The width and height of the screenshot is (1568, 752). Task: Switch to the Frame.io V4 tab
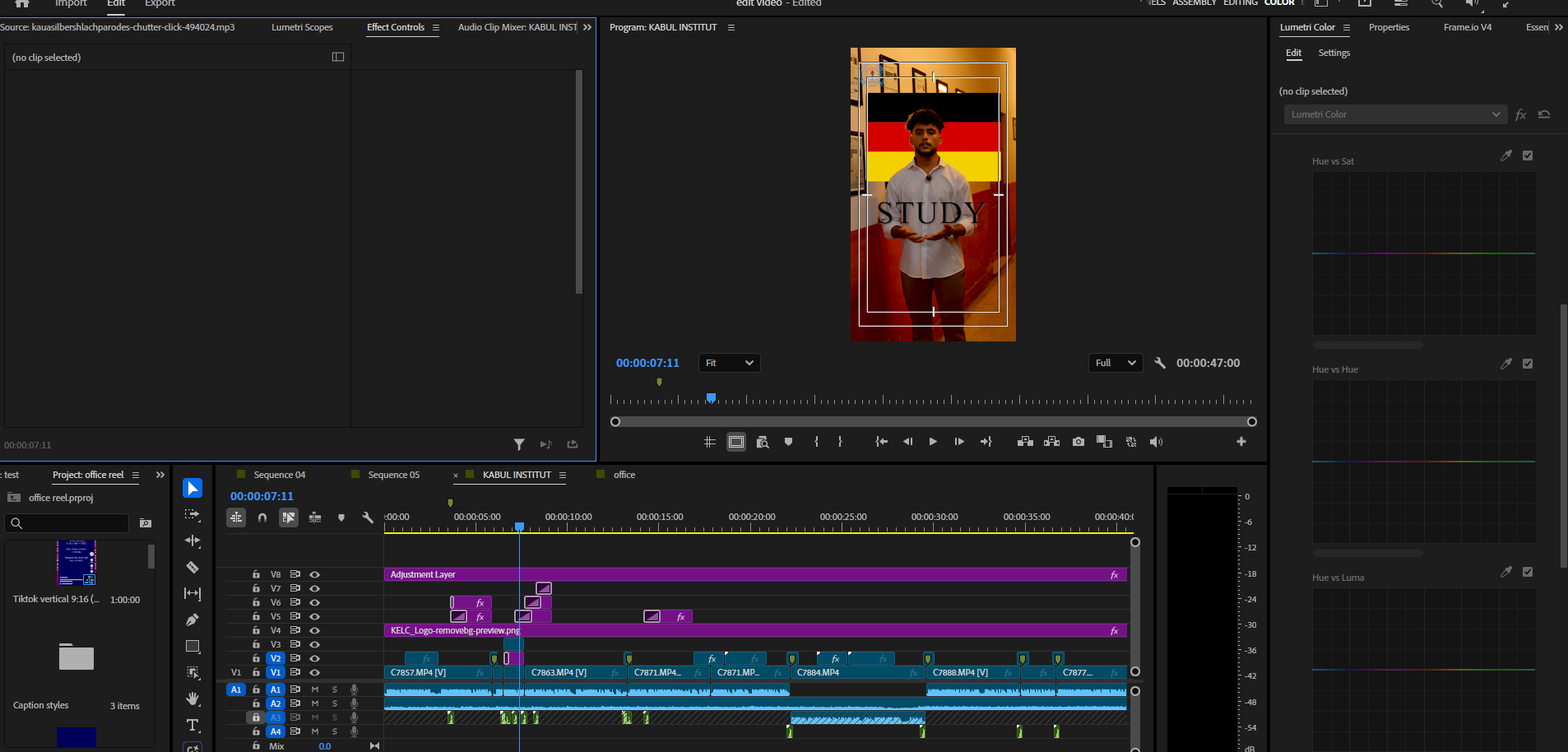1468,27
